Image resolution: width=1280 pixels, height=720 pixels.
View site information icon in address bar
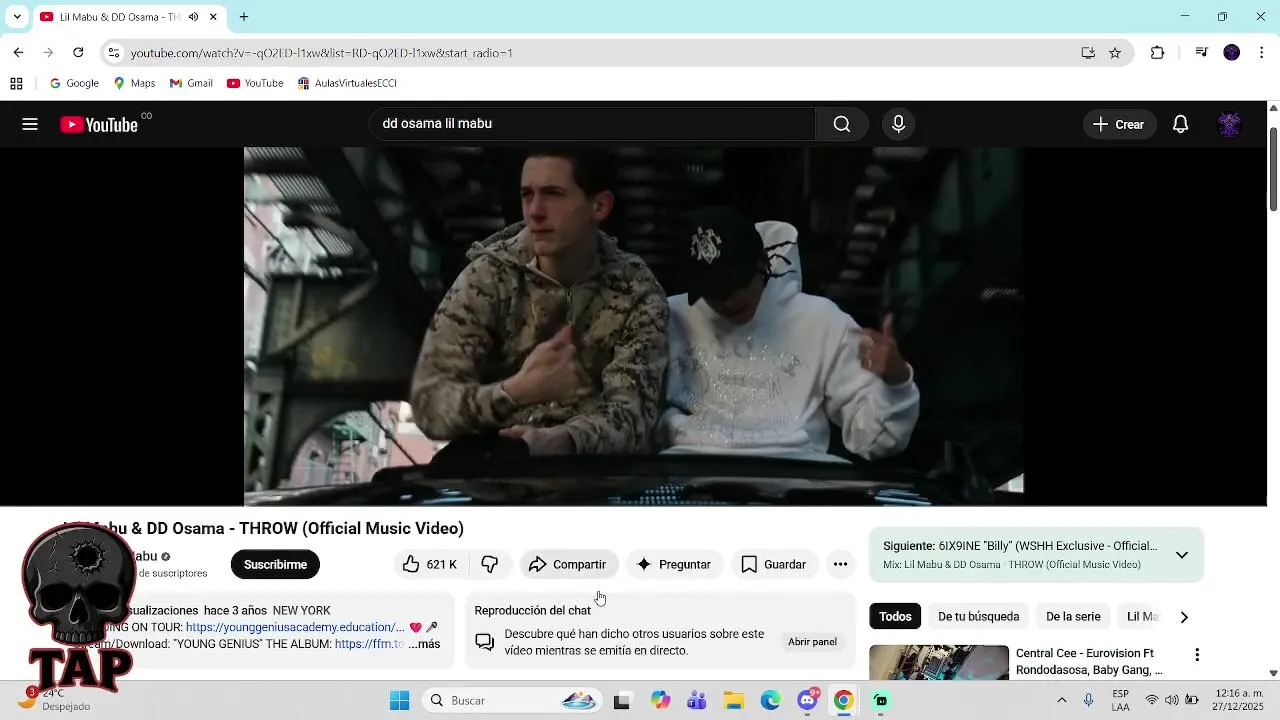(x=114, y=53)
